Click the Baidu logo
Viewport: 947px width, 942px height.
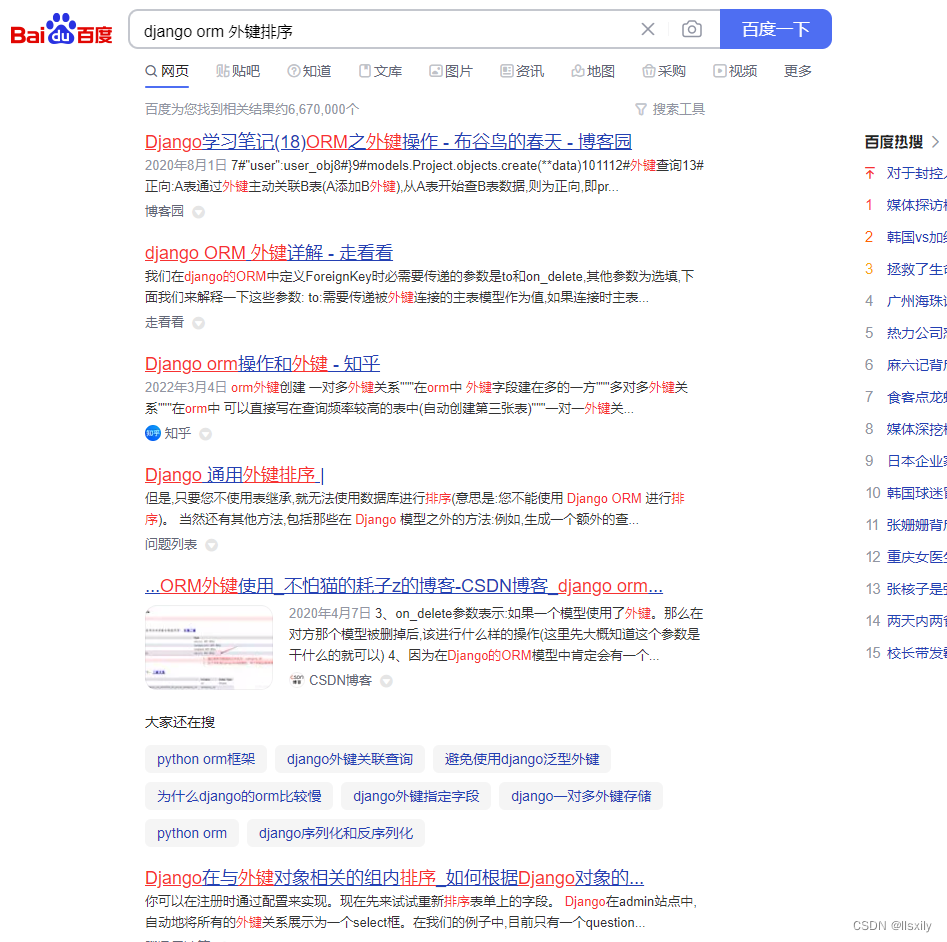click(61, 29)
